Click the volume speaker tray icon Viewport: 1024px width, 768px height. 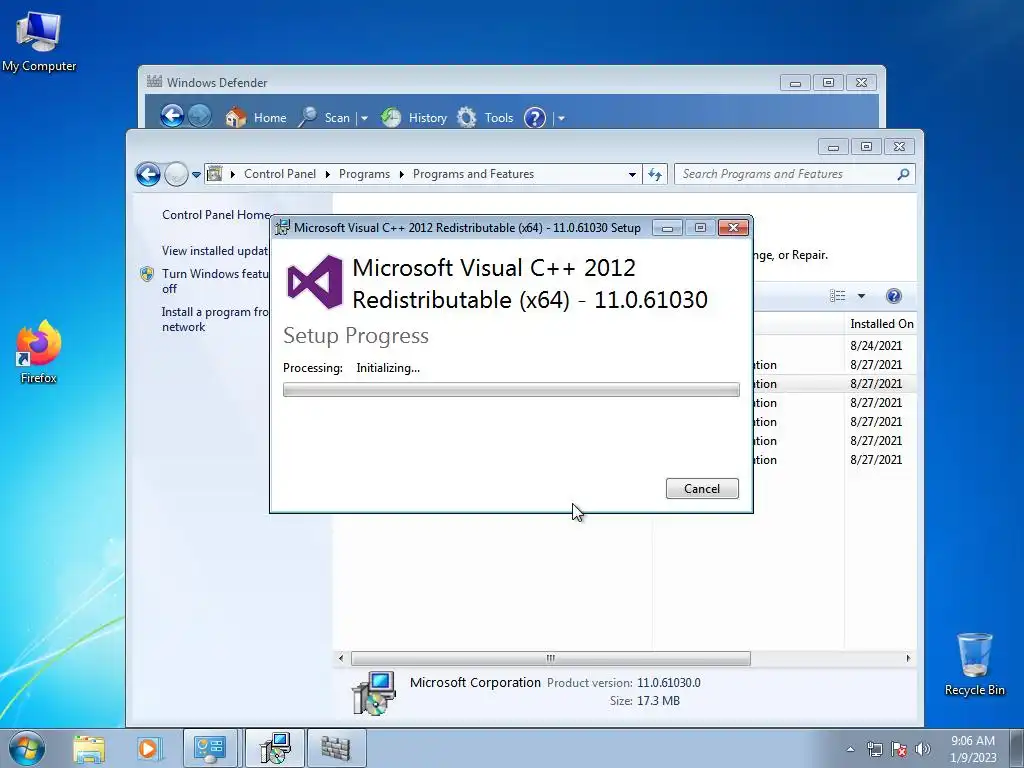coord(923,749)
